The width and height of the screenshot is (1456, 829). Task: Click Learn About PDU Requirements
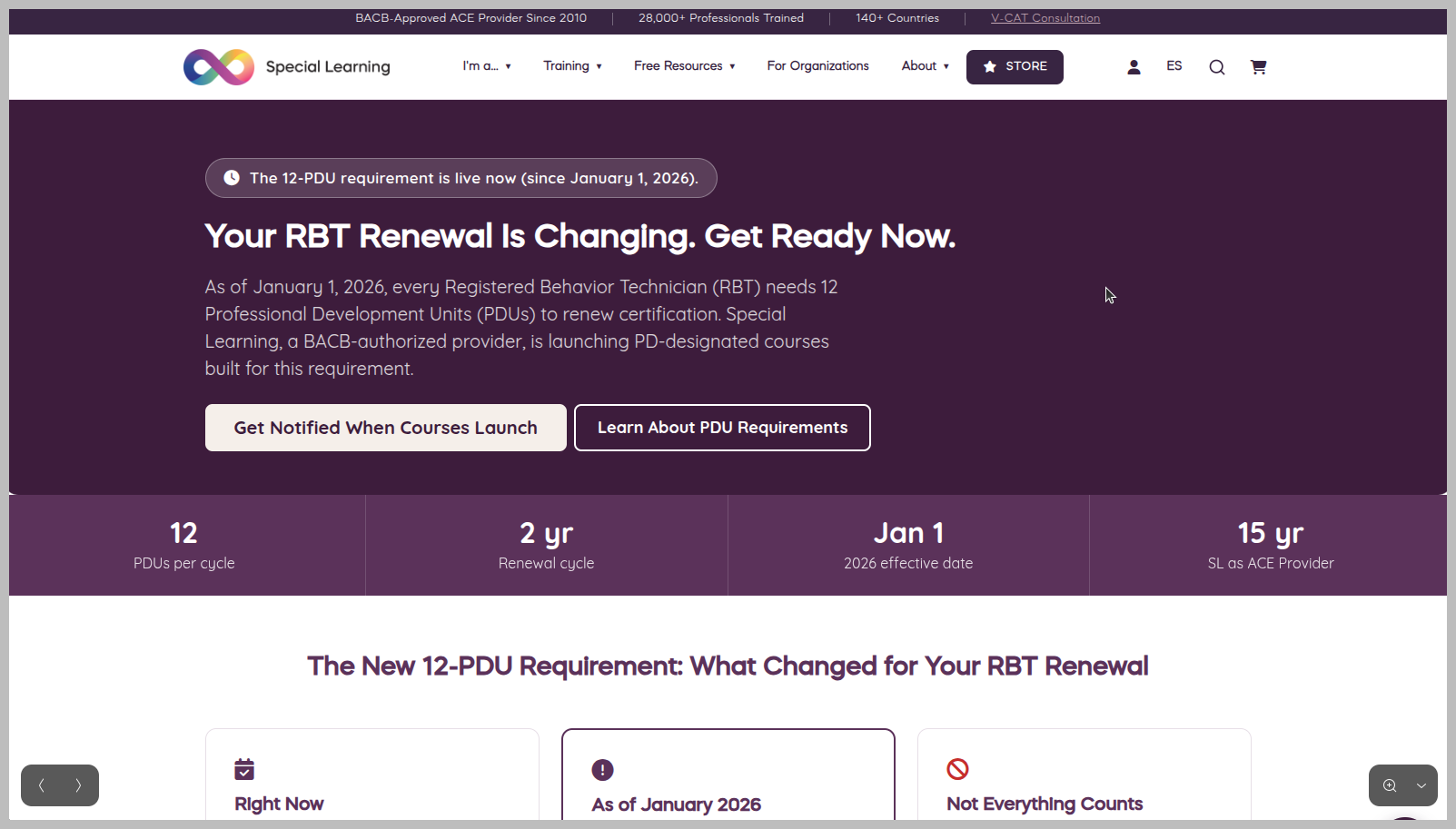pyautogui.click(x=722, y=428)
